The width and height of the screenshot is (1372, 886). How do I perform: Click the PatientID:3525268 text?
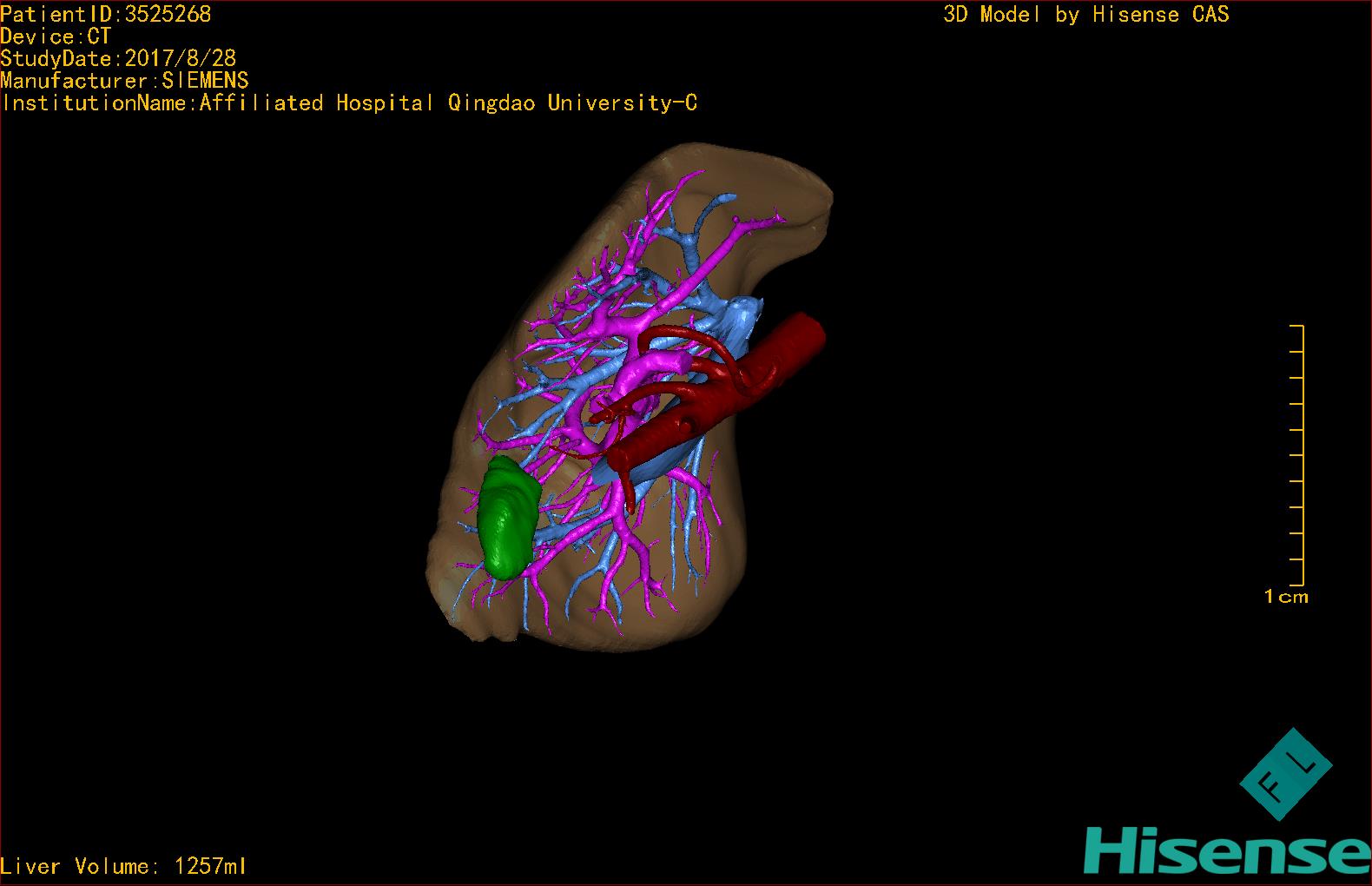click(x=106, y=14)
